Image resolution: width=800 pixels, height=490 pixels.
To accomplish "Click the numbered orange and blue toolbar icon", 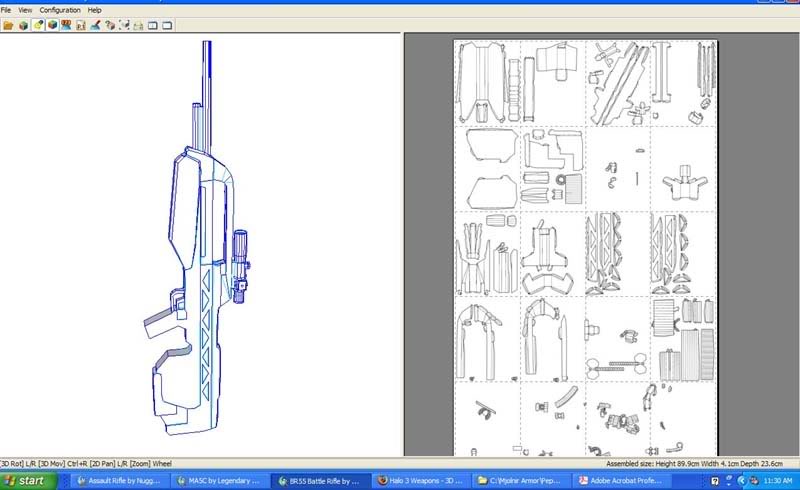I will 66,25.
